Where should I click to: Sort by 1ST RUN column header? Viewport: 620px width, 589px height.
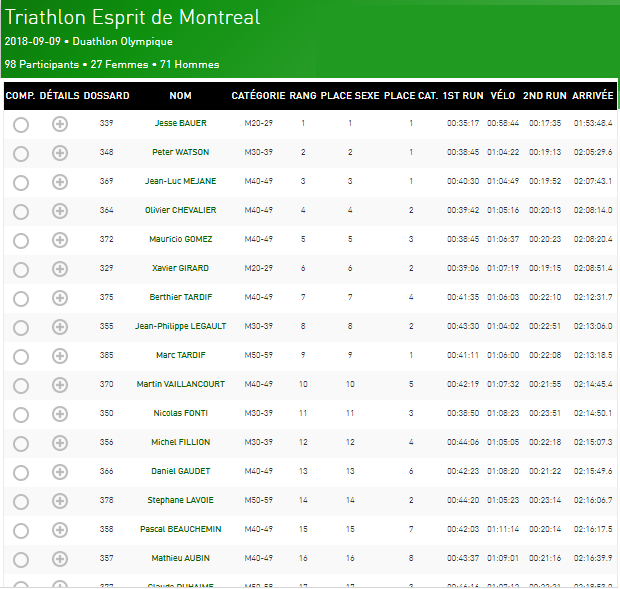463,96
